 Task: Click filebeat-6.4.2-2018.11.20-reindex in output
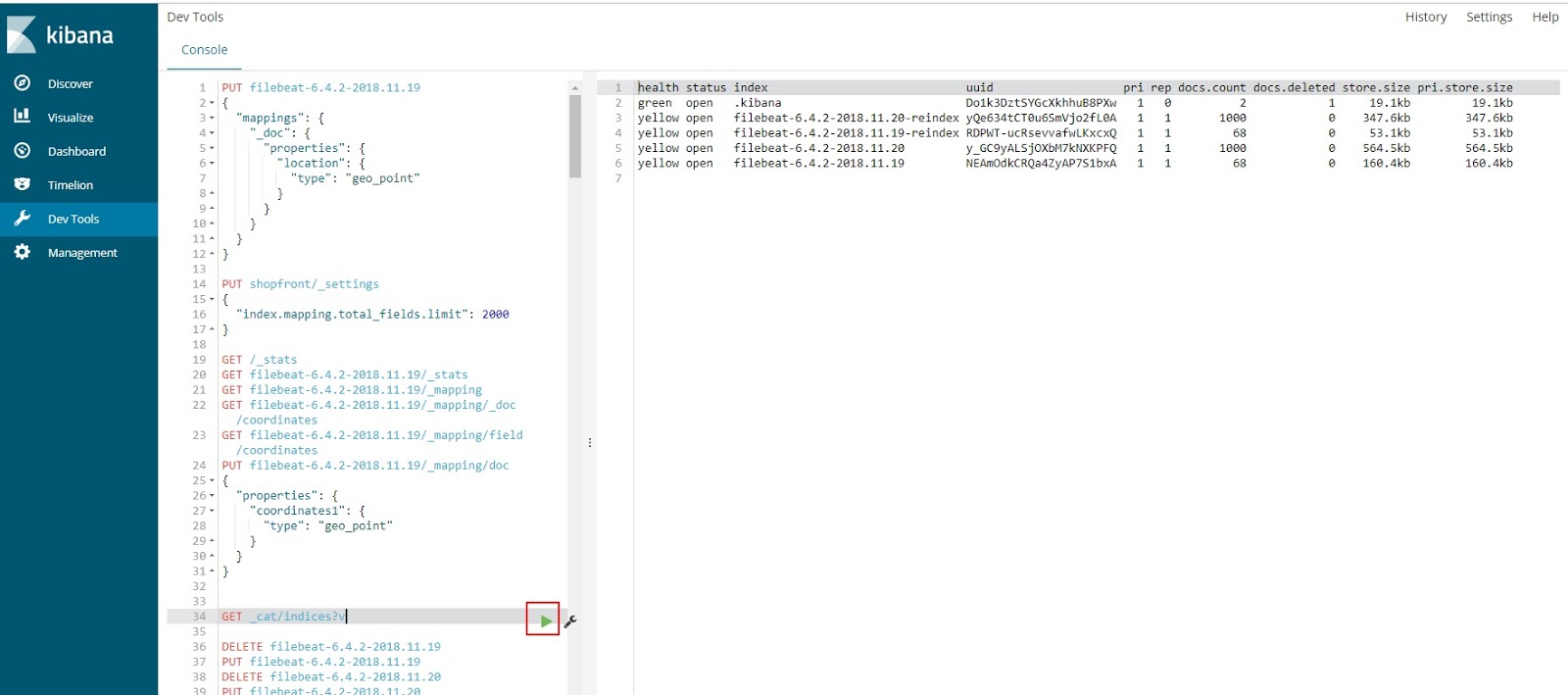[846, 118]
